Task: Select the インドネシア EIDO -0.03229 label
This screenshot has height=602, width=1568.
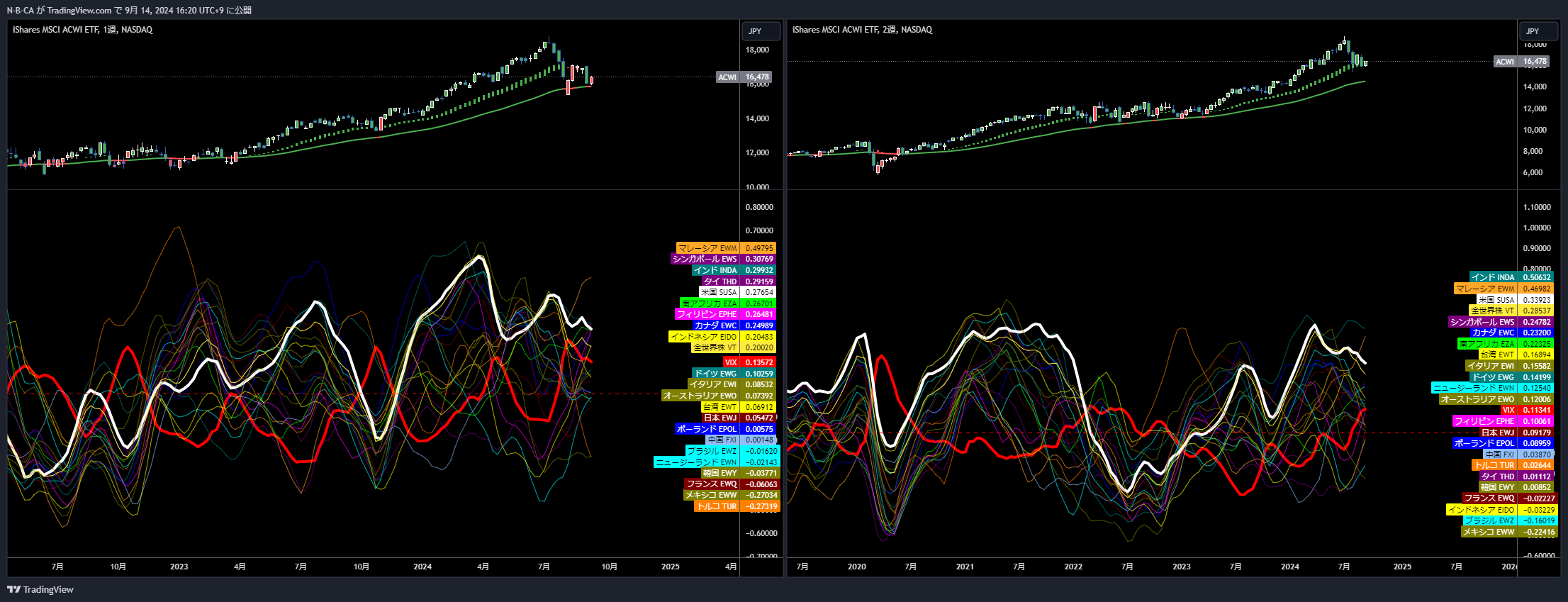Action: click(1501, 510)
